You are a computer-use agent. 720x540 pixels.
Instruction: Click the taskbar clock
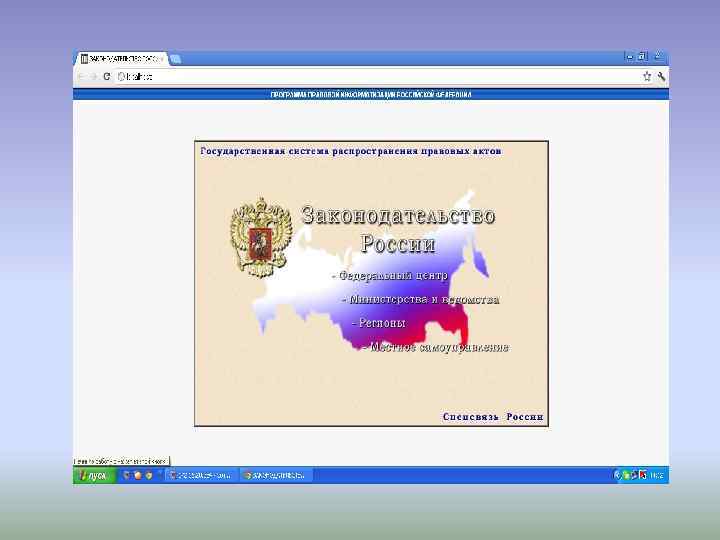point(657,475)
